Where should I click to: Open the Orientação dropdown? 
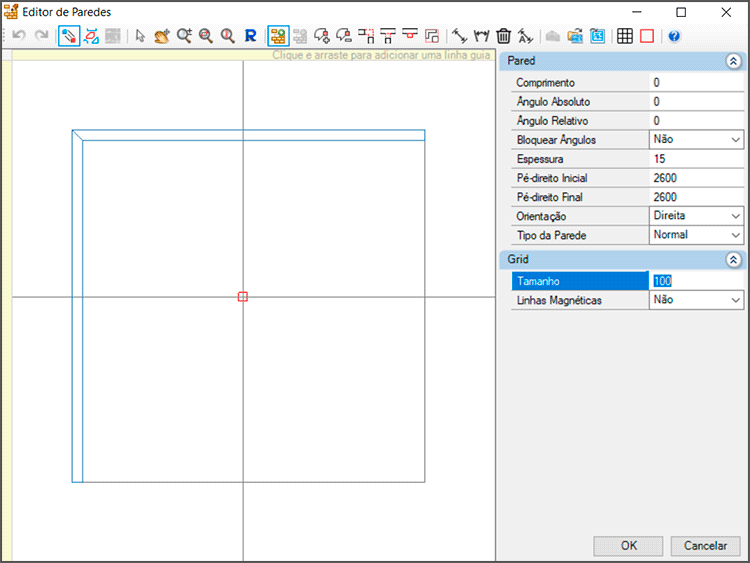tap(736, 216)
